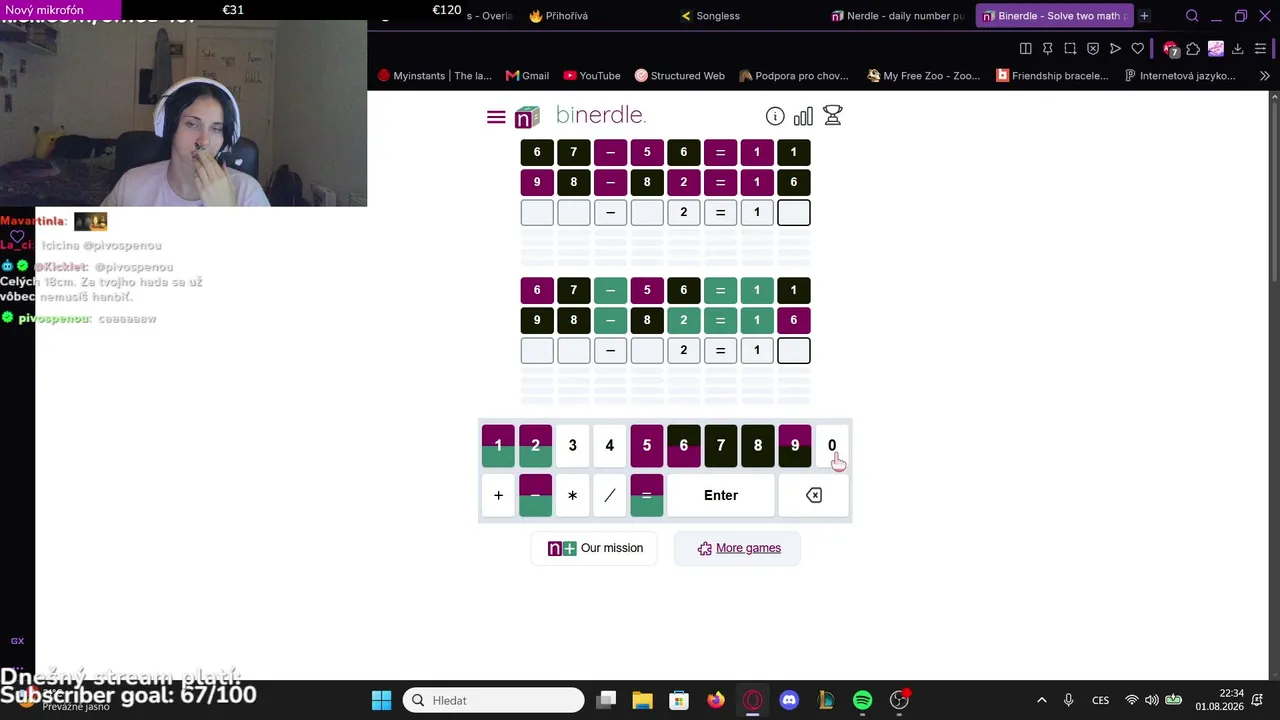Screen dimensions: 1280x720
Task: Select the first empty cell in bottom puzzle
Action: tap(537, 350)
